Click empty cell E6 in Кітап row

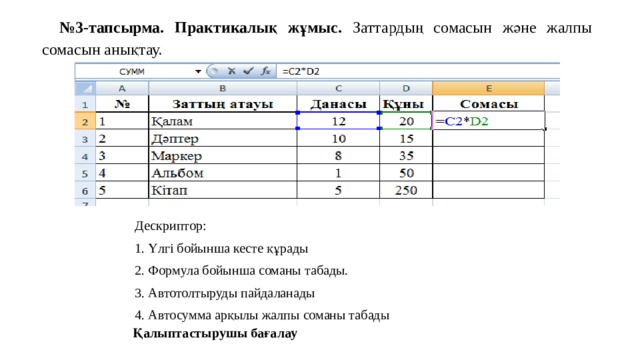[x=489, y=190]
